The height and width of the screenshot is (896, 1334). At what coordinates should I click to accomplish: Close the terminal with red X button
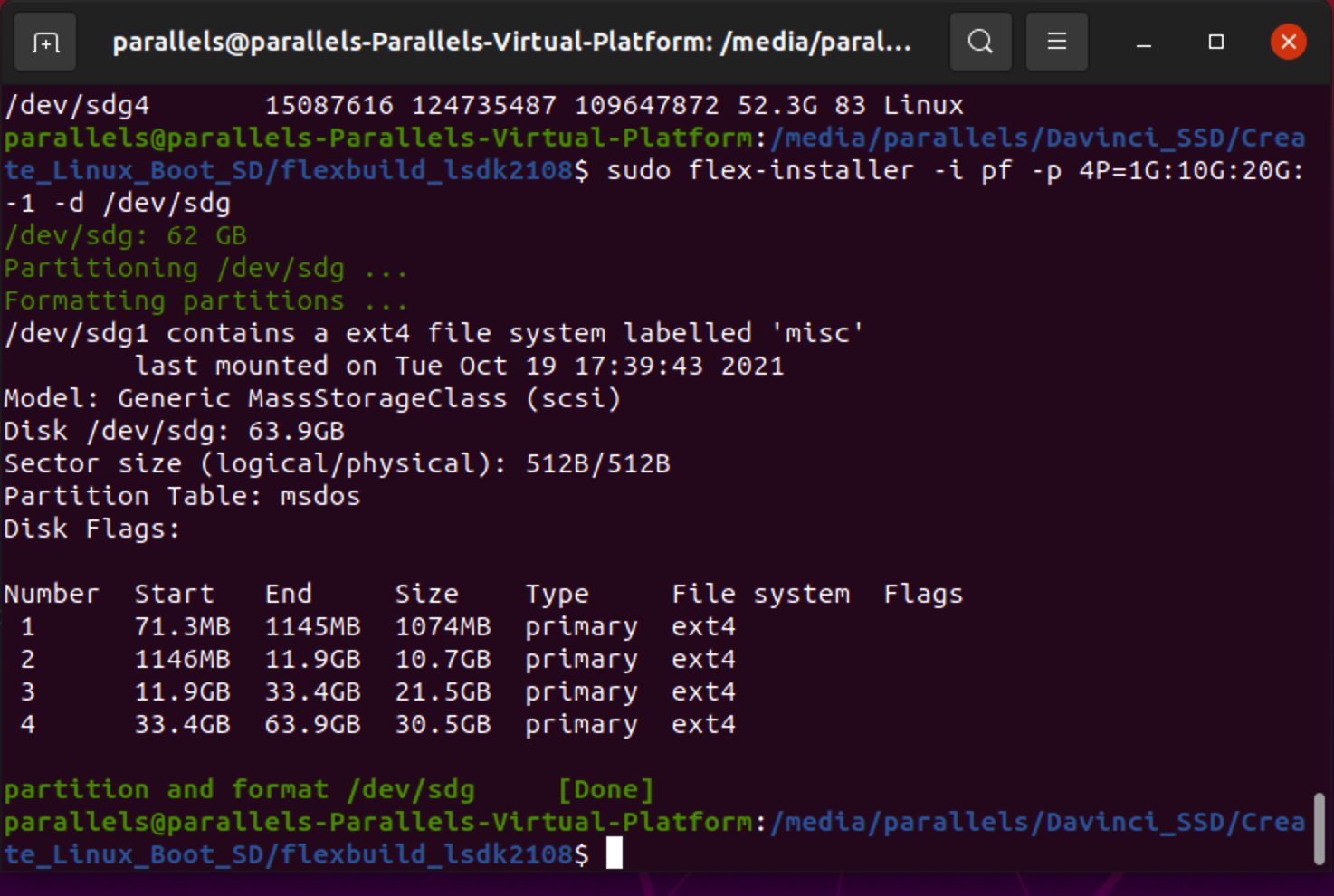1288,42
